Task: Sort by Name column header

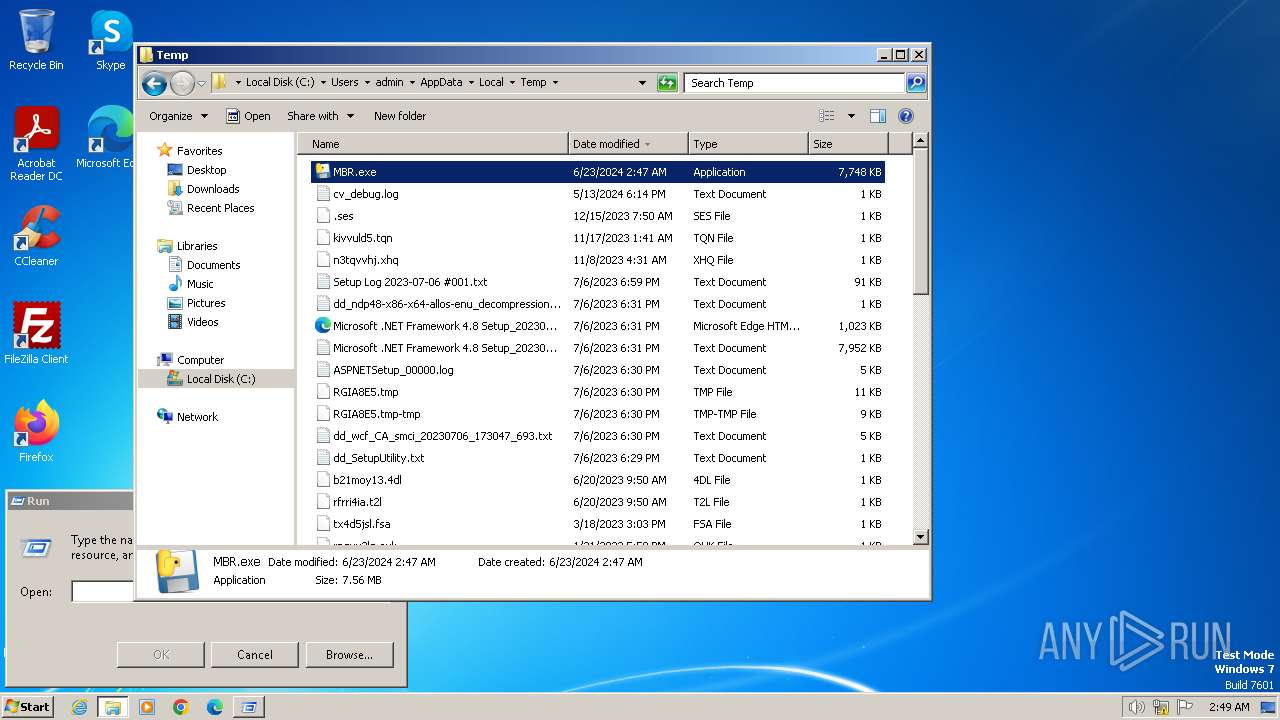Action: tap(433, 144)
